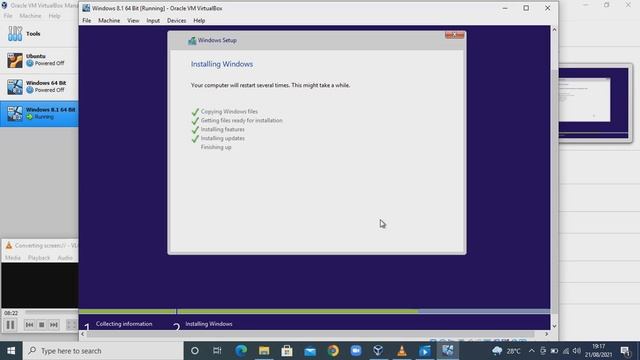640x360 pixels.
Task: Launch Google Chrome from taskbar
Action: click(x=333, y=351)
